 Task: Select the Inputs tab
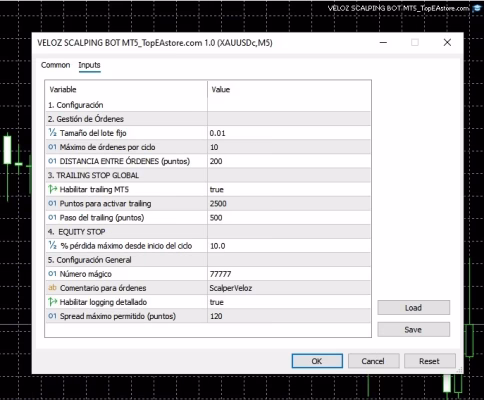pyautogui.click(x=89, y=65)
